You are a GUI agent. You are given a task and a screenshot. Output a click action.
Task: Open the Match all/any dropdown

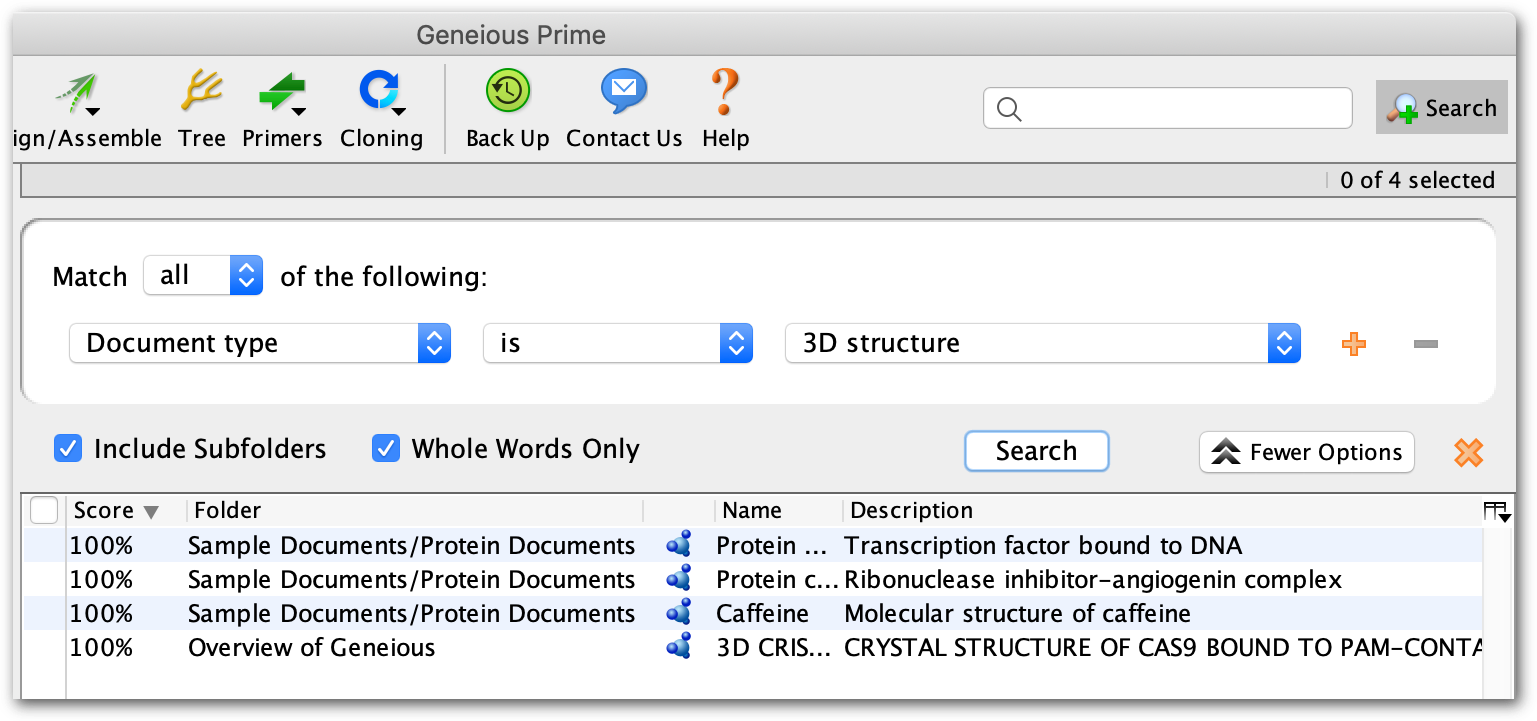[x=203, y=275]
